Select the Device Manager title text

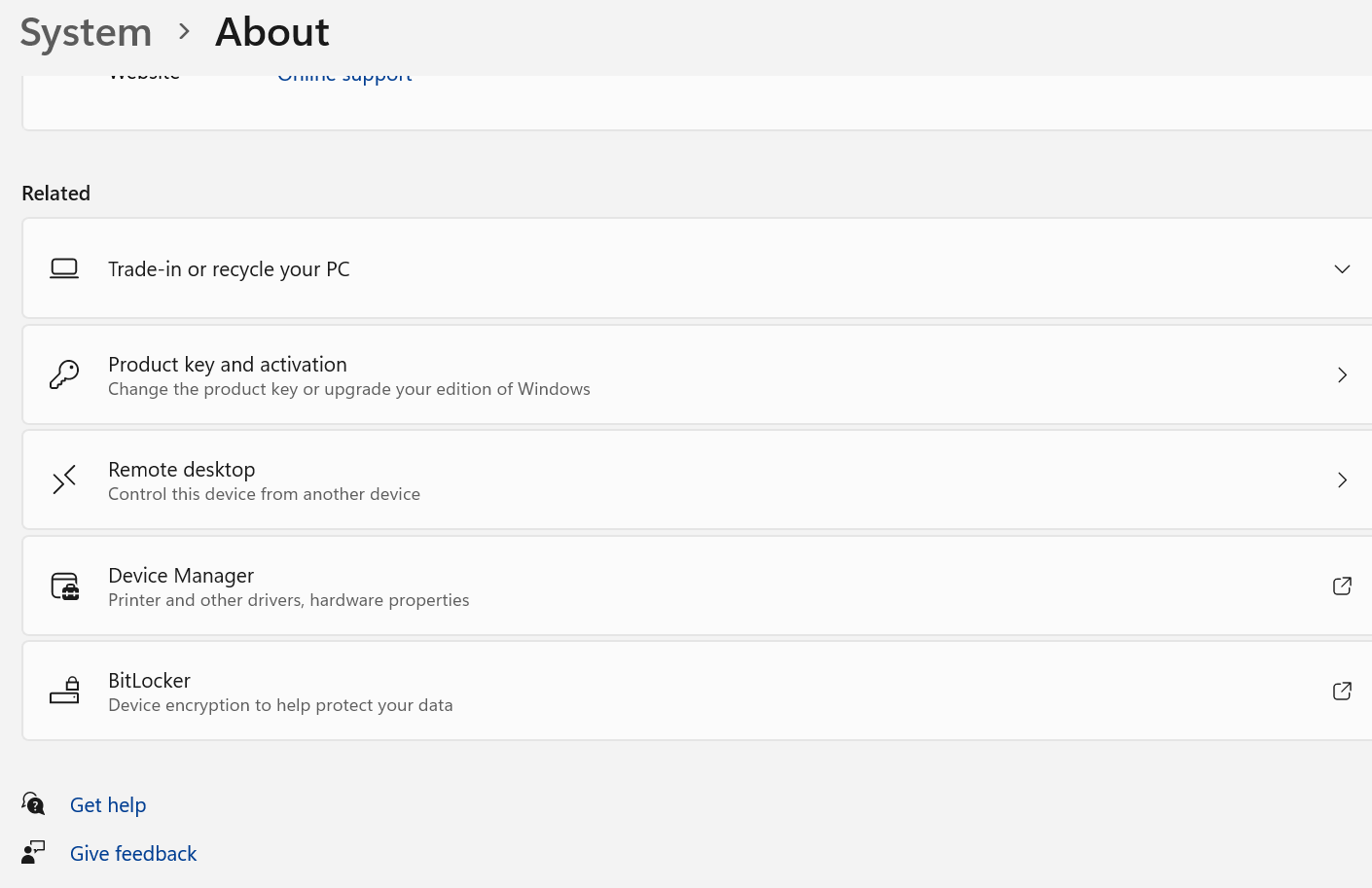(x=181, y=576)
